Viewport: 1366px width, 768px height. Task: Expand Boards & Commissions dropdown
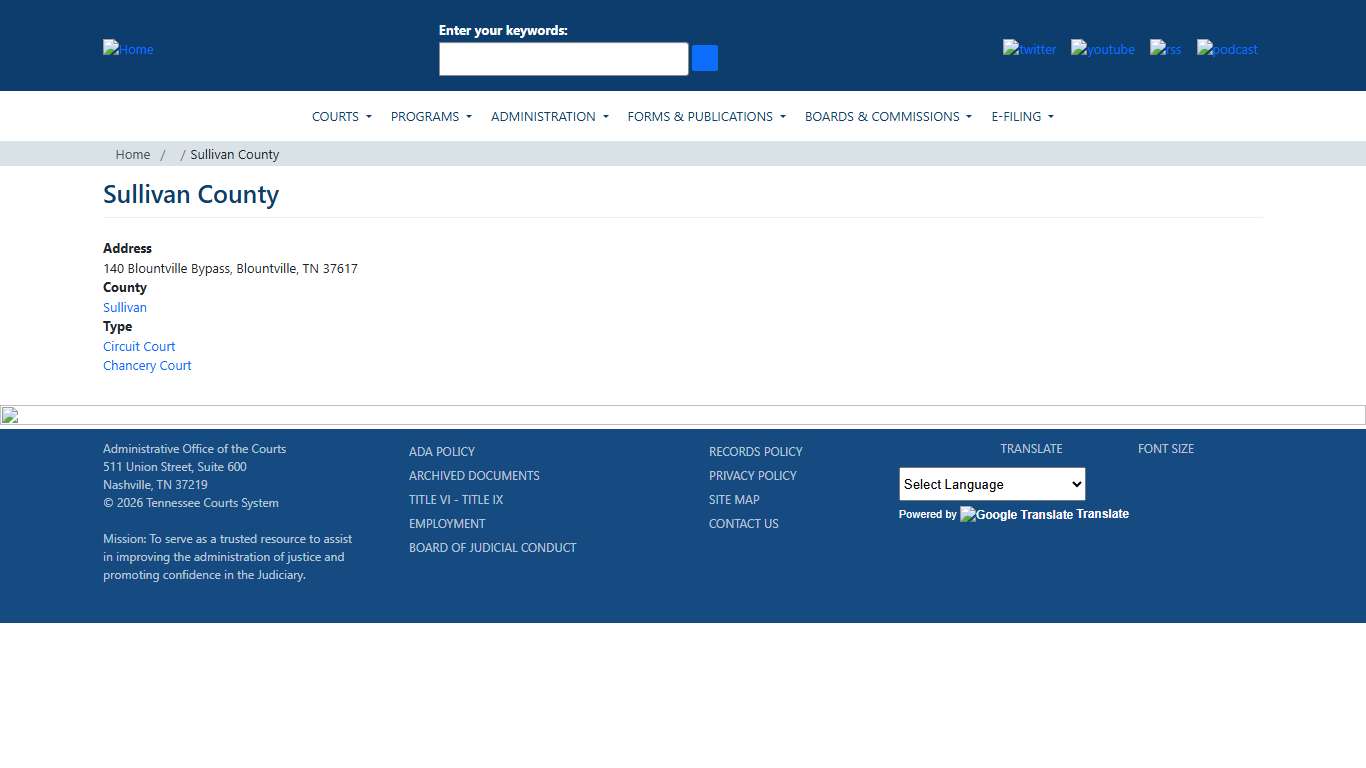click(x=888, y=117)
